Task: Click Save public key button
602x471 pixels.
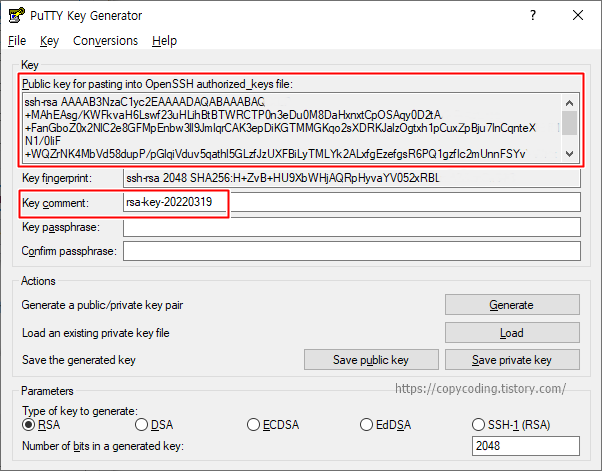Action: point(371,360)
